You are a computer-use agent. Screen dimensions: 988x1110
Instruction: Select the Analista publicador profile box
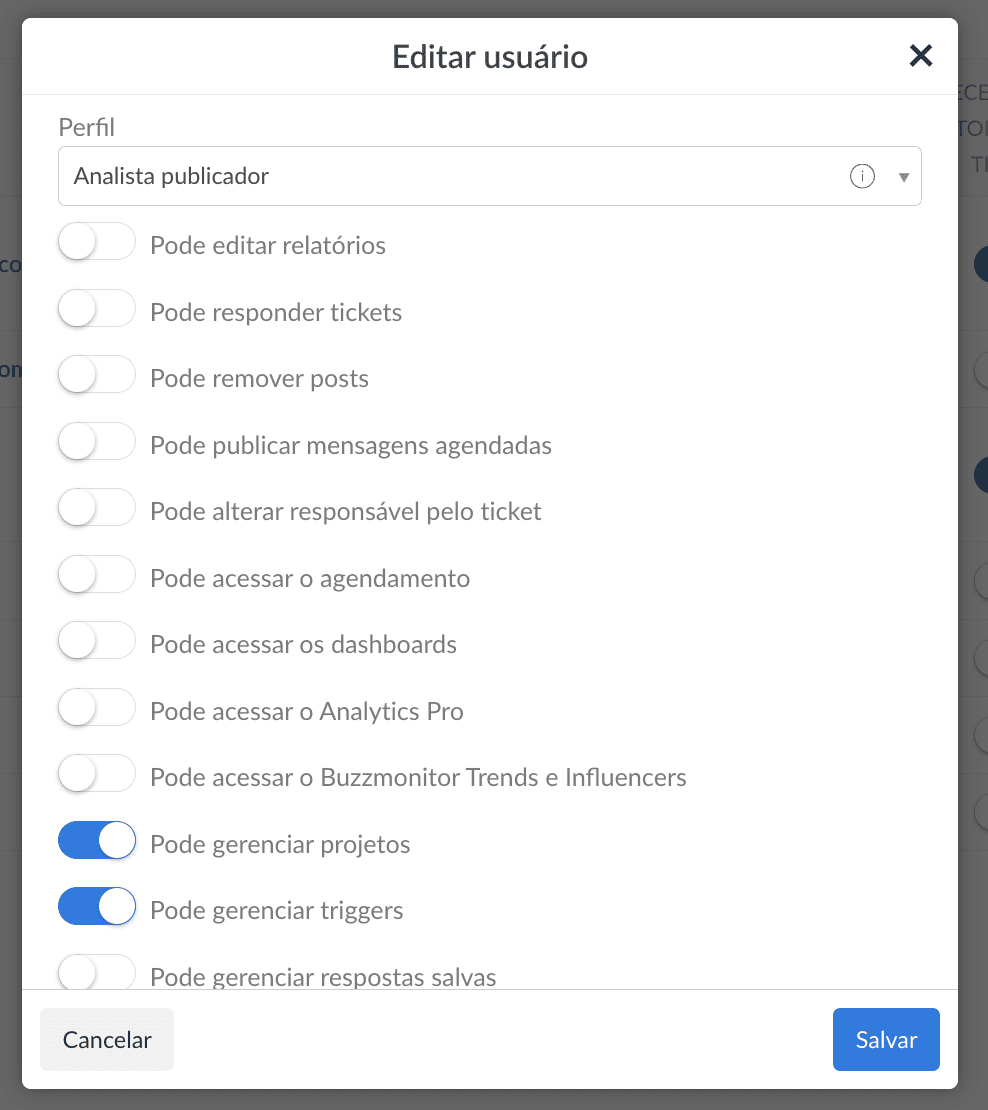click(x=450, y=177)
